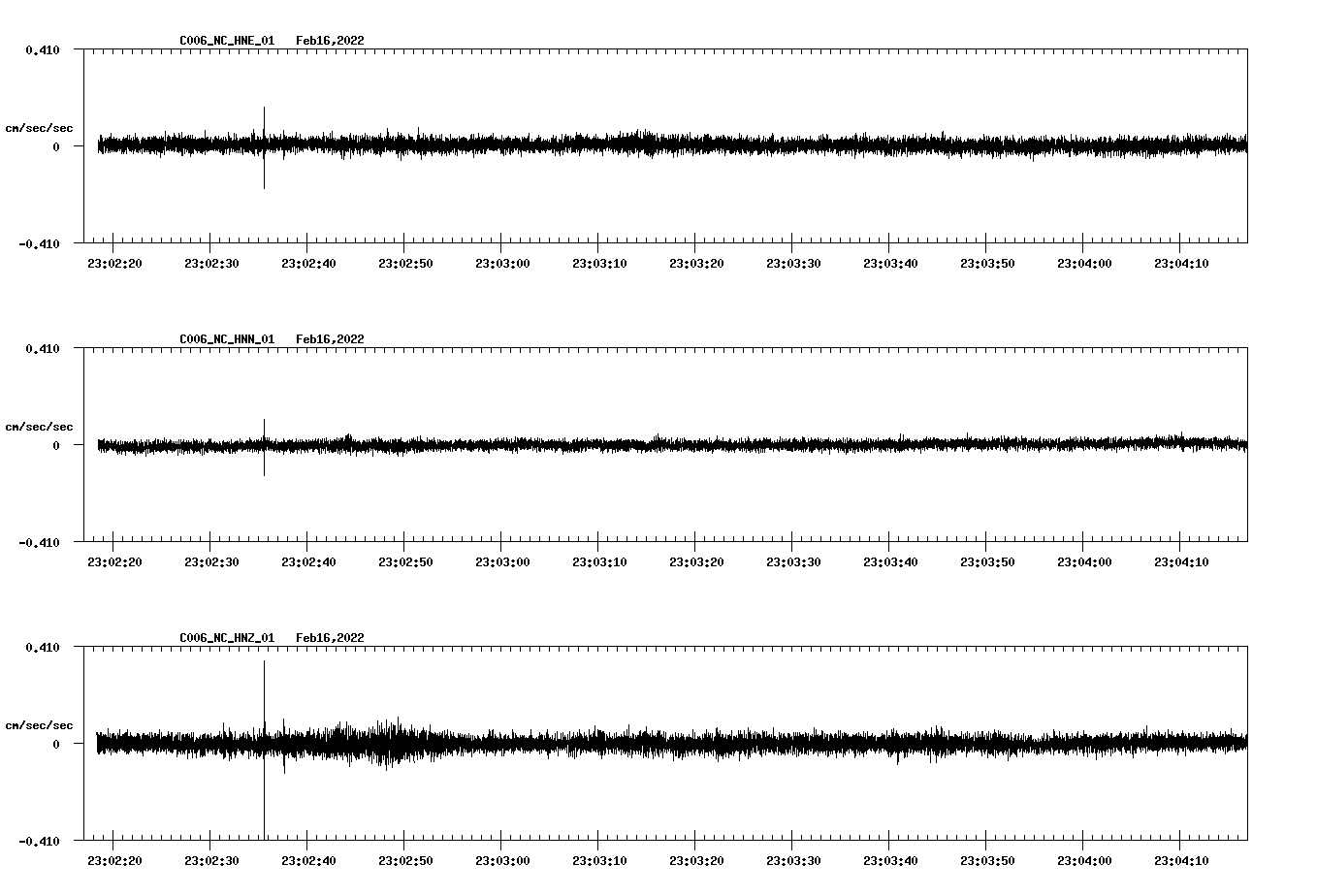
Task: Click the 23:04:00 time label under HNN plot
Action: [1084, 562]
